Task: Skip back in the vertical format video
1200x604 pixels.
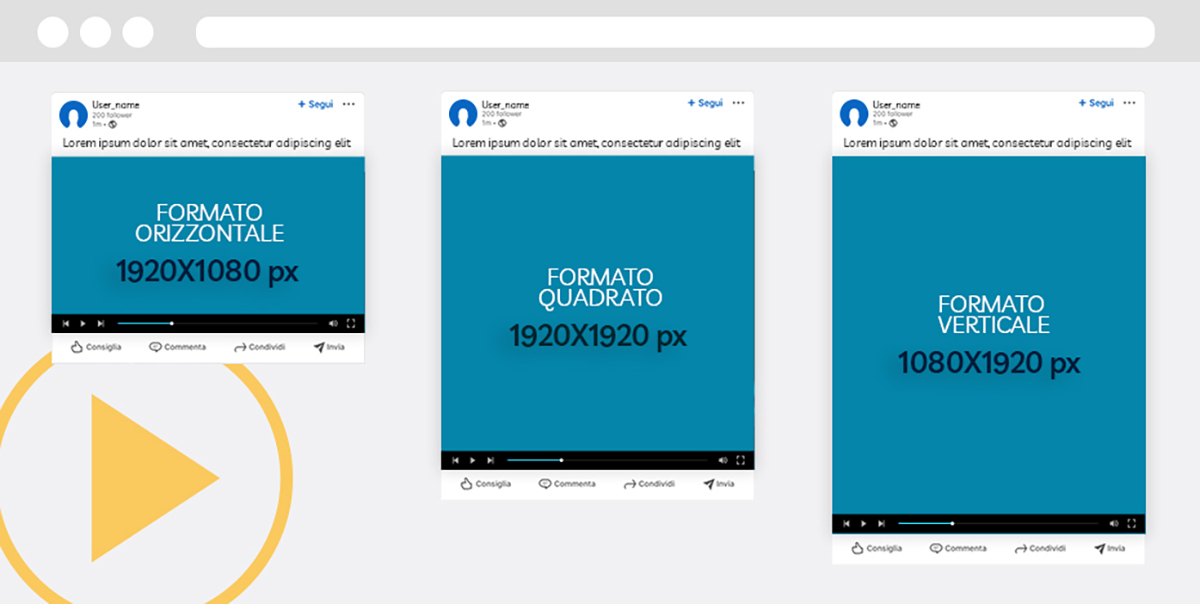Action: click(x=847, y=523)
